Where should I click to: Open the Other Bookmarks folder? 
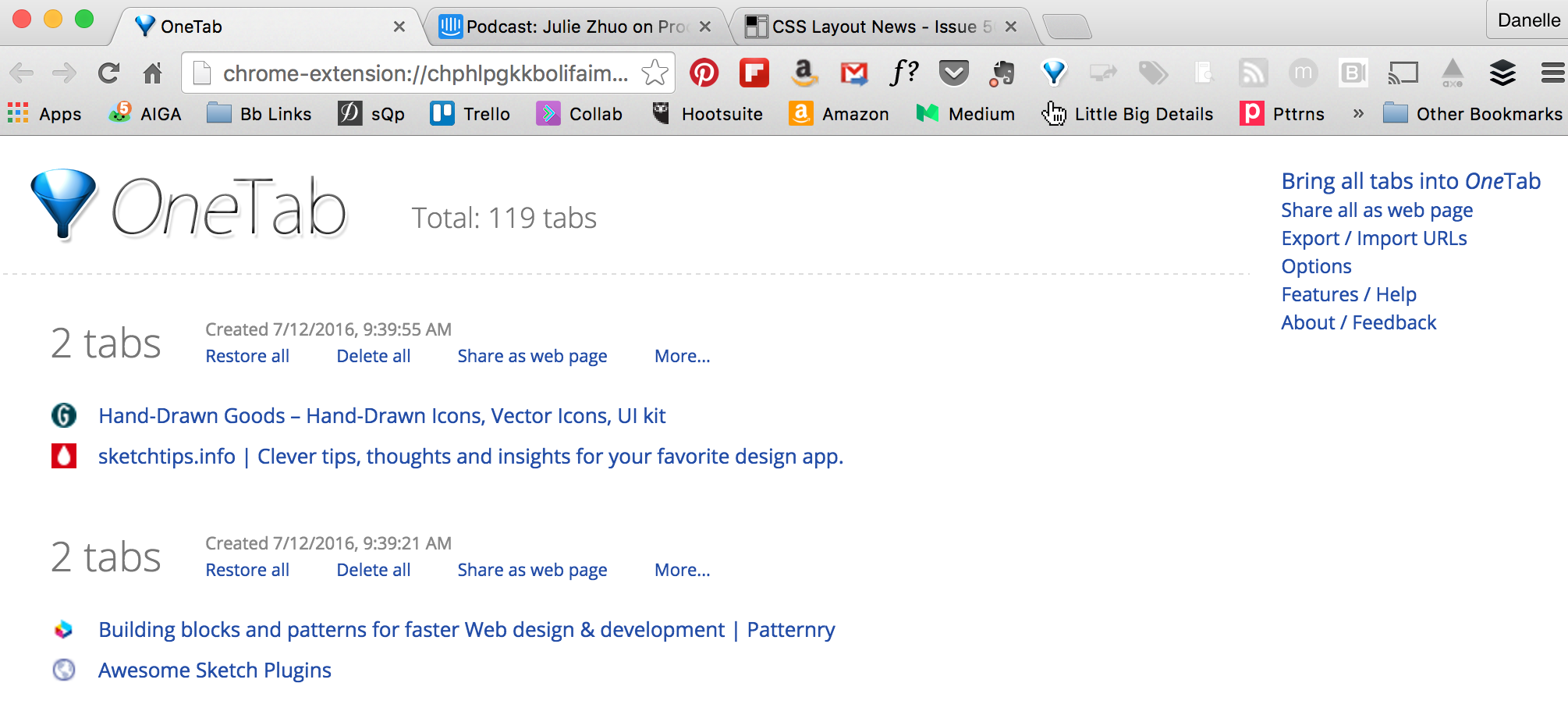(1473, 114)
